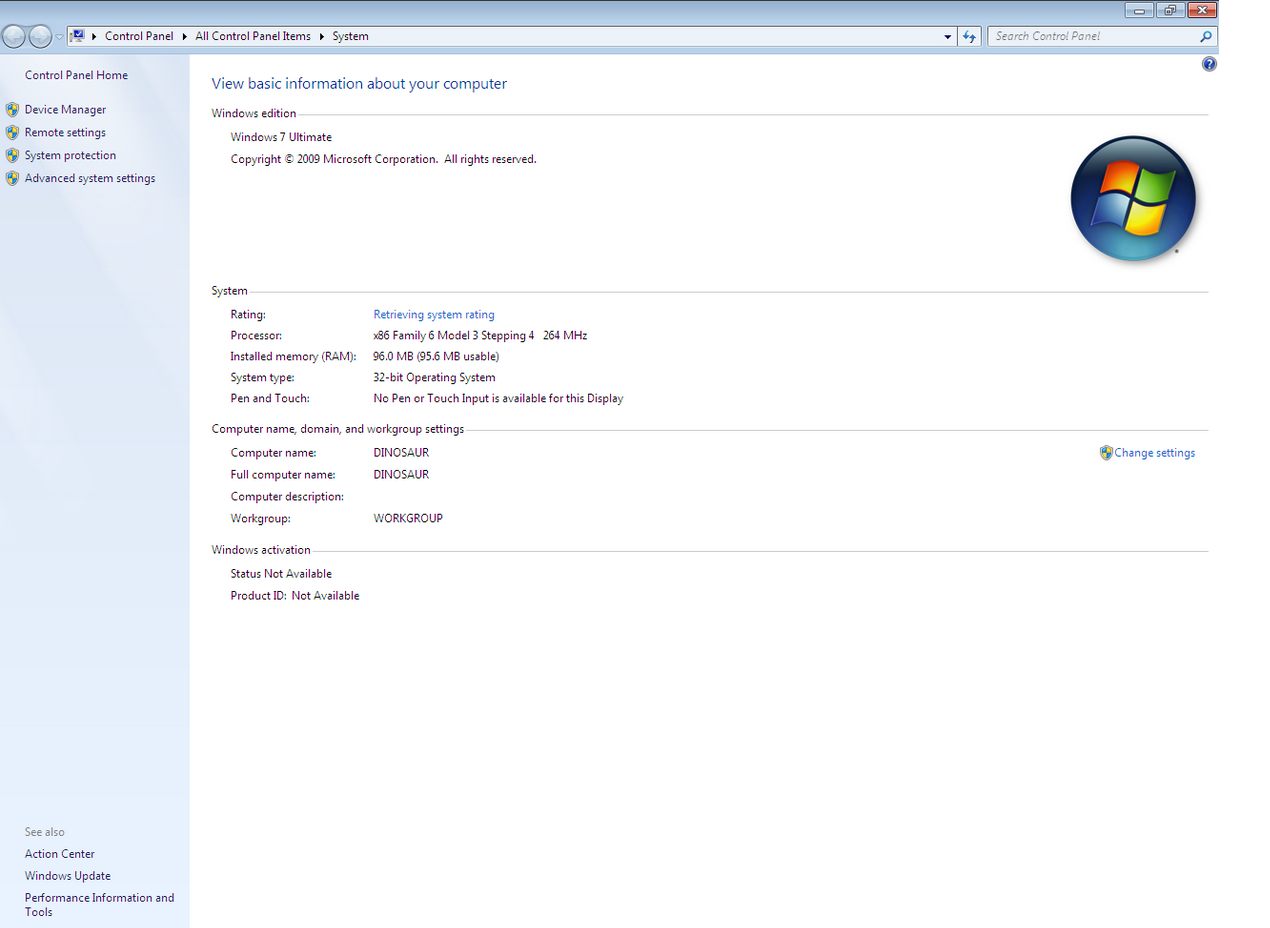This screenshot has width=1270, height=928.
Task: Click 'View basic information about your computer' heading
Action: click(x=359, y=84)
